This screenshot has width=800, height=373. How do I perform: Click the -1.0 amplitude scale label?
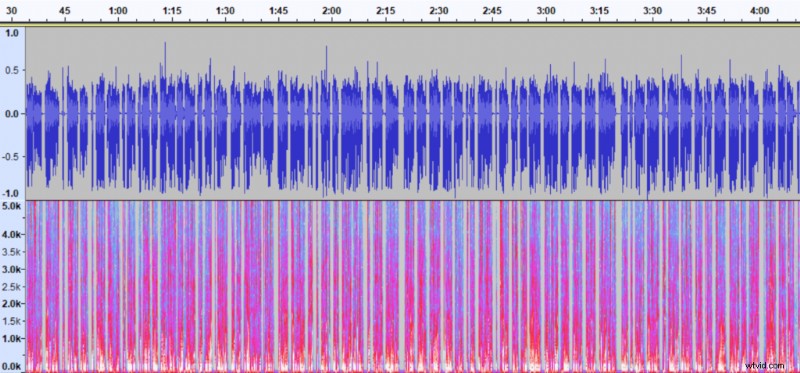tap(10, 193)
